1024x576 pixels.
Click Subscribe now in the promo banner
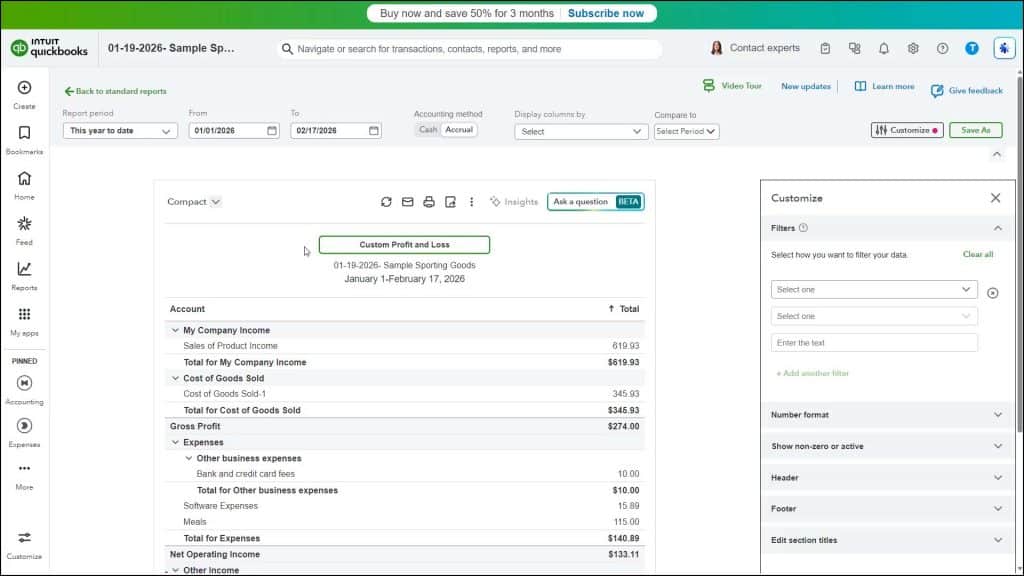tap(606, 13)
